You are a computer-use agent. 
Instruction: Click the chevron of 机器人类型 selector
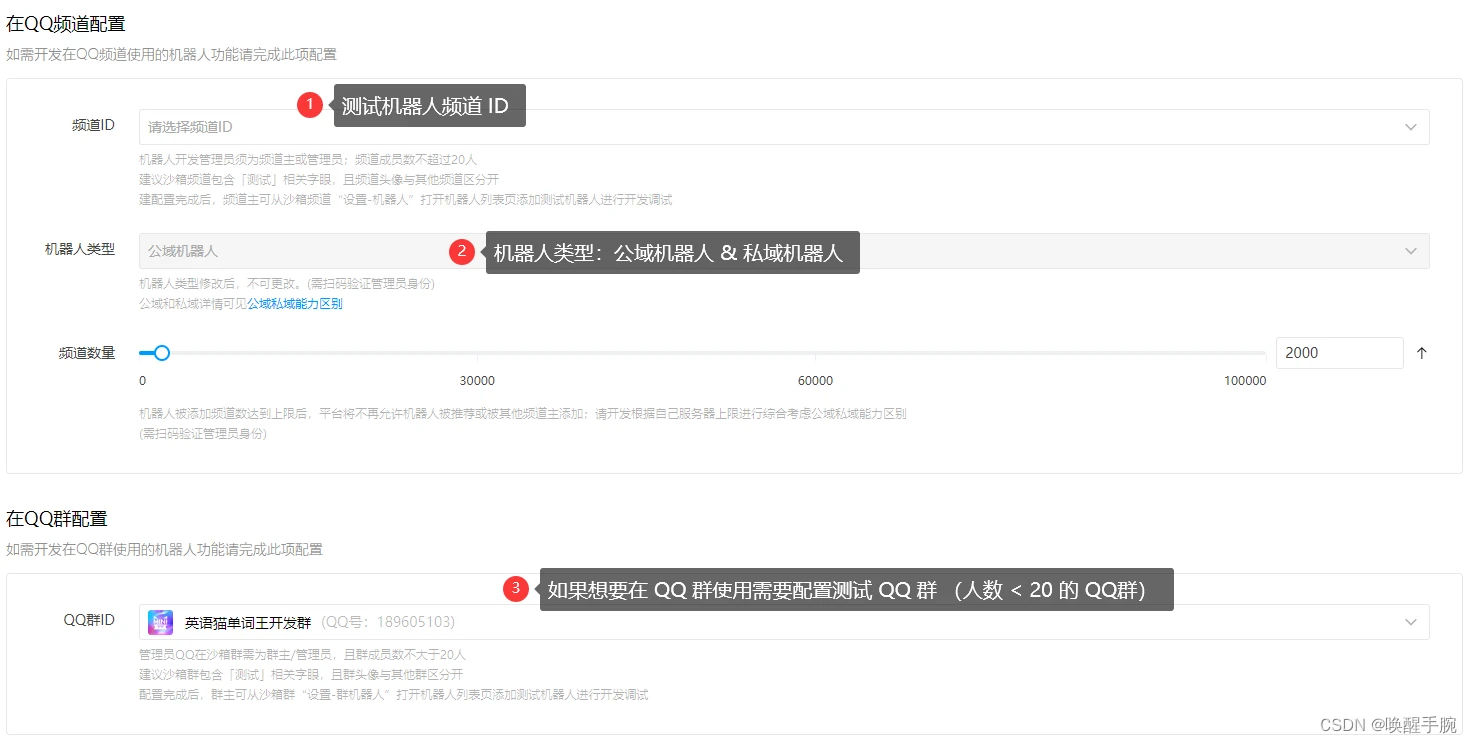pyautogui.click(x=1411, y=251)
